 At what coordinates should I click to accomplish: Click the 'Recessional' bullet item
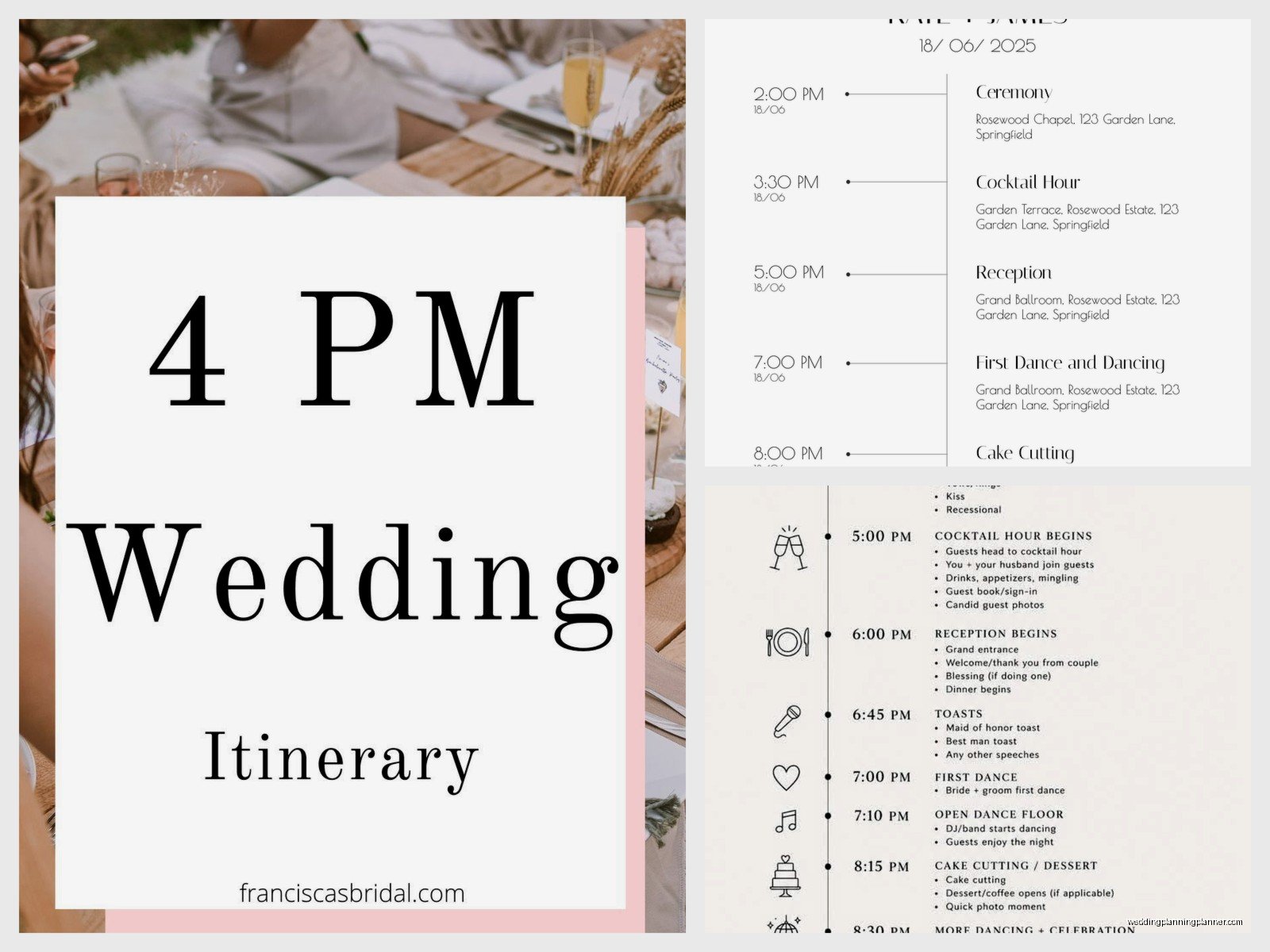click(x=973, y=510)
